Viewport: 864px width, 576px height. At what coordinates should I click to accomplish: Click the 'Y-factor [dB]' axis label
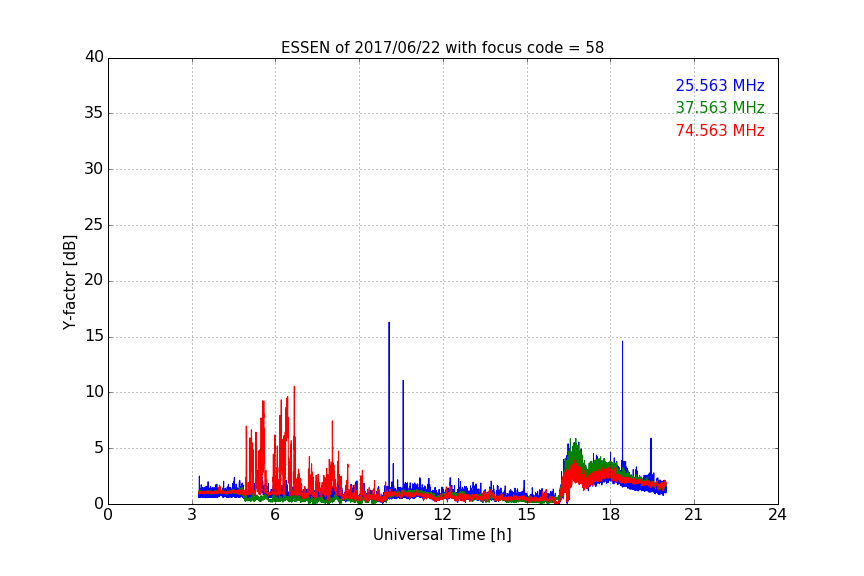tap(69, 282)
